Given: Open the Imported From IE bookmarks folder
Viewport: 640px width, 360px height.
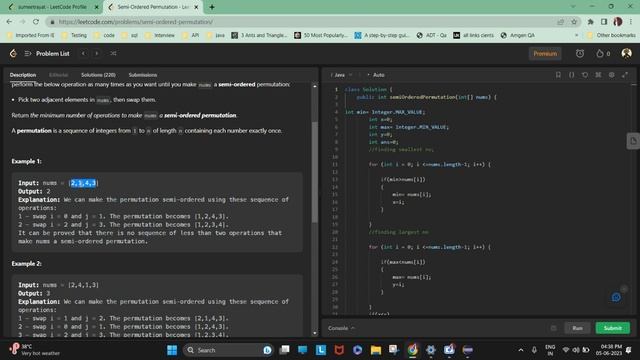Looking at the screenshot, I should coord(30,36).
